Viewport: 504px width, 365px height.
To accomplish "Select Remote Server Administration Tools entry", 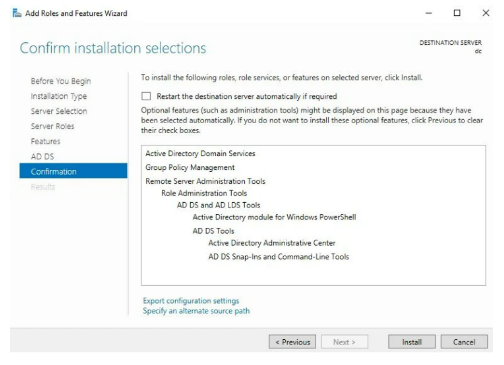I will coord(205,181).
